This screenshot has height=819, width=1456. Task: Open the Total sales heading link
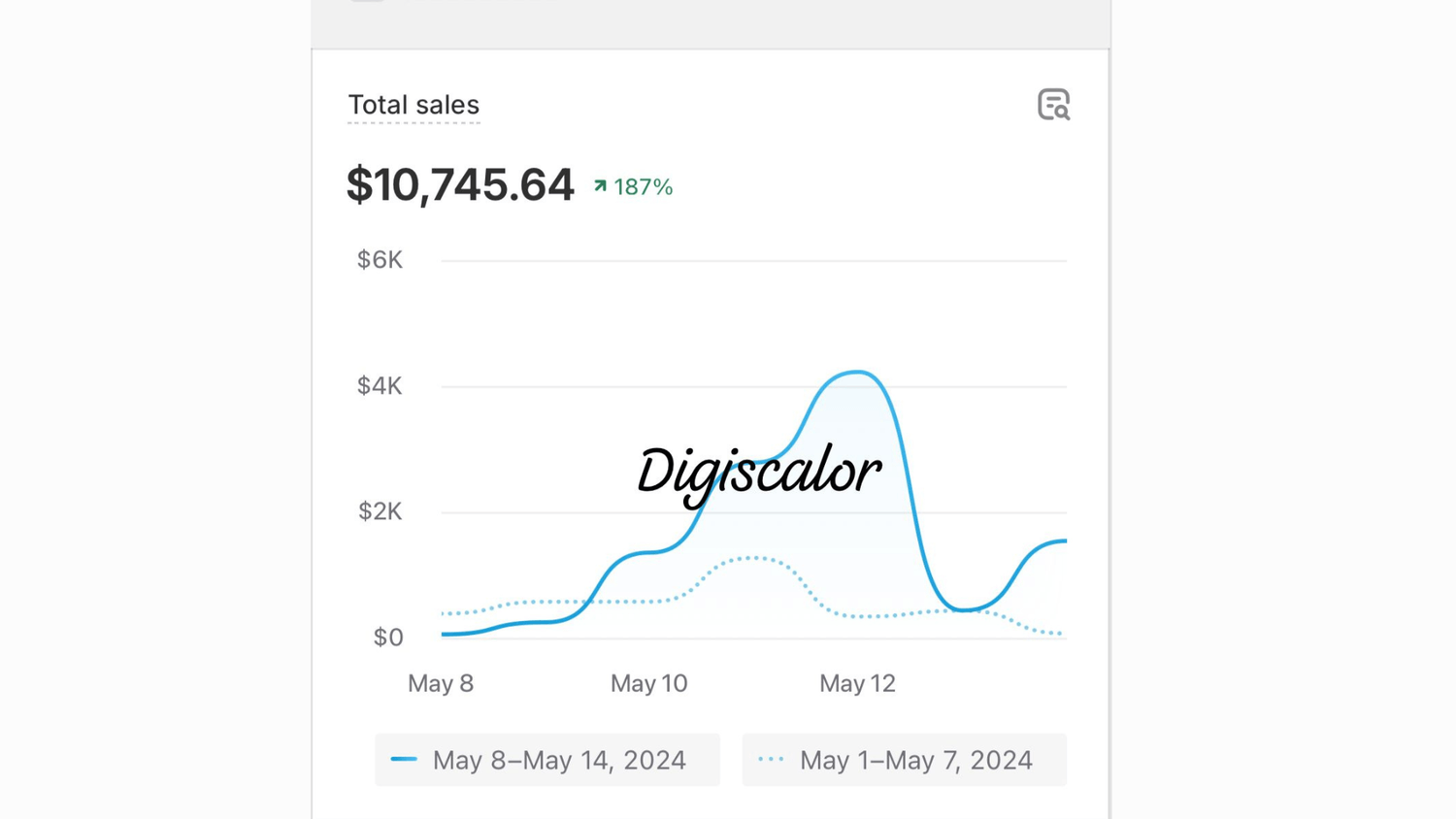[414, 105]
